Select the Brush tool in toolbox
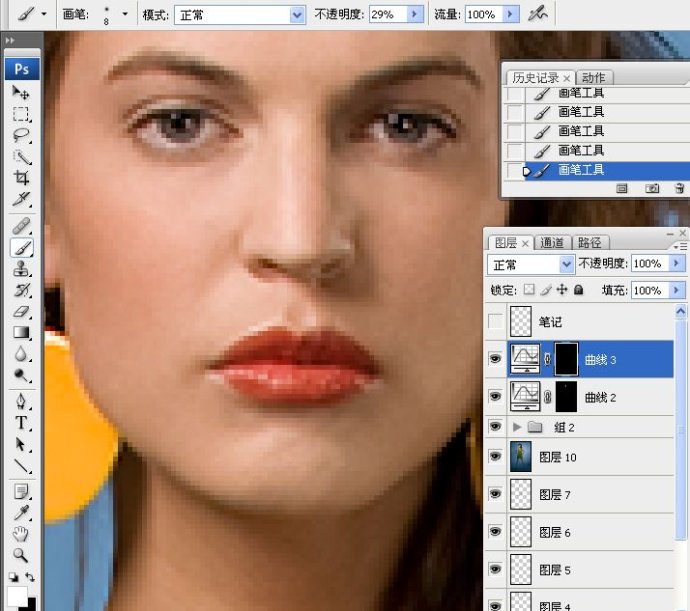 click(22, 248)
